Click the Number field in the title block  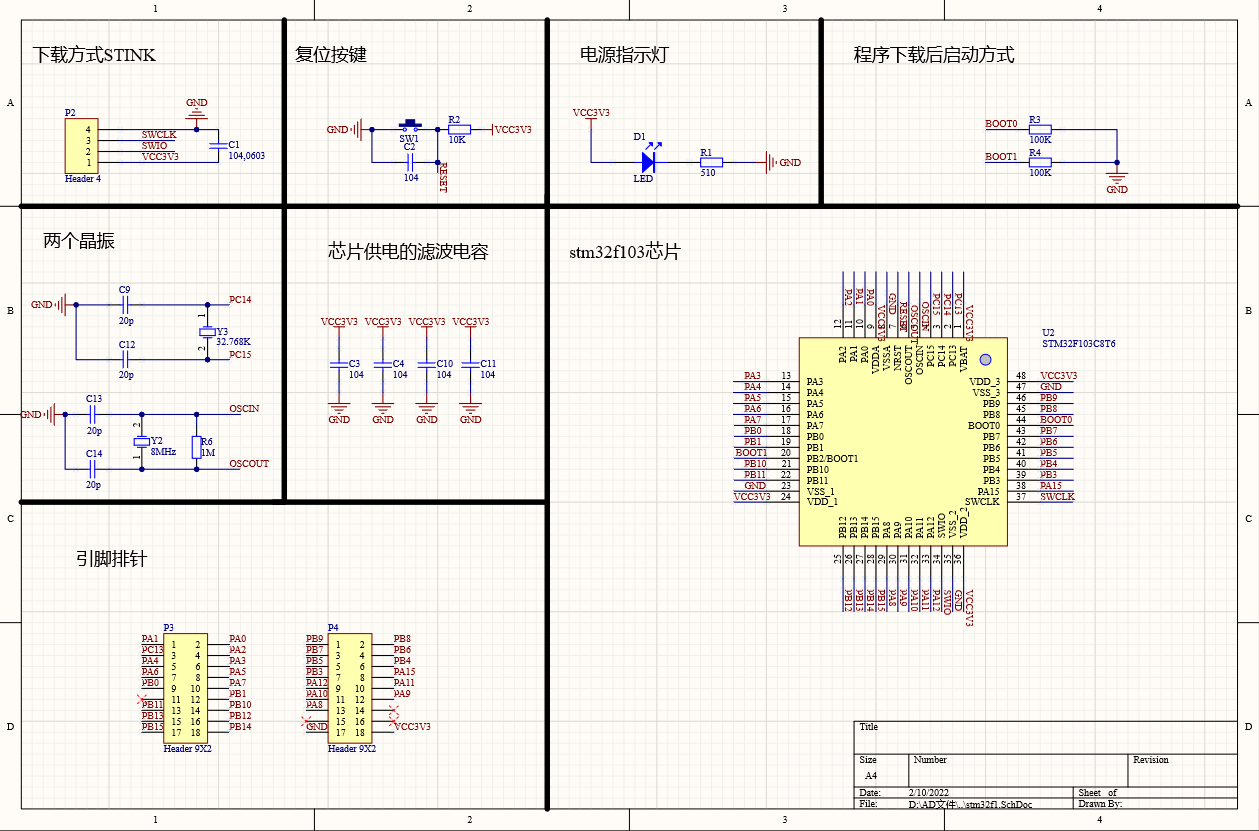1018,771
